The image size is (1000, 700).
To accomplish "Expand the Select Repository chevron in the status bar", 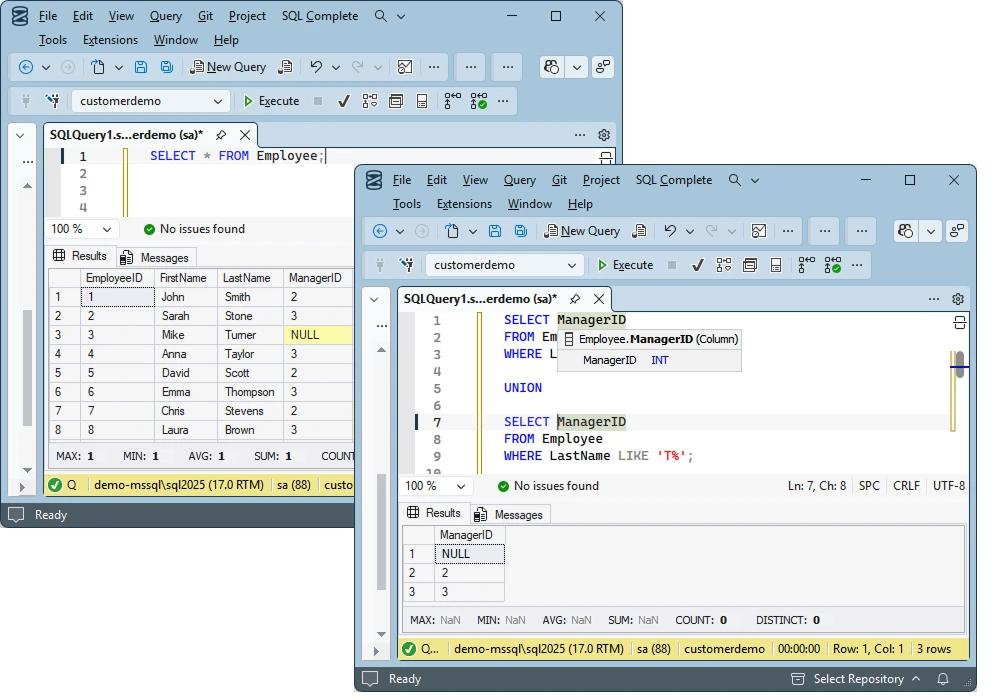I will coord(916,679).
